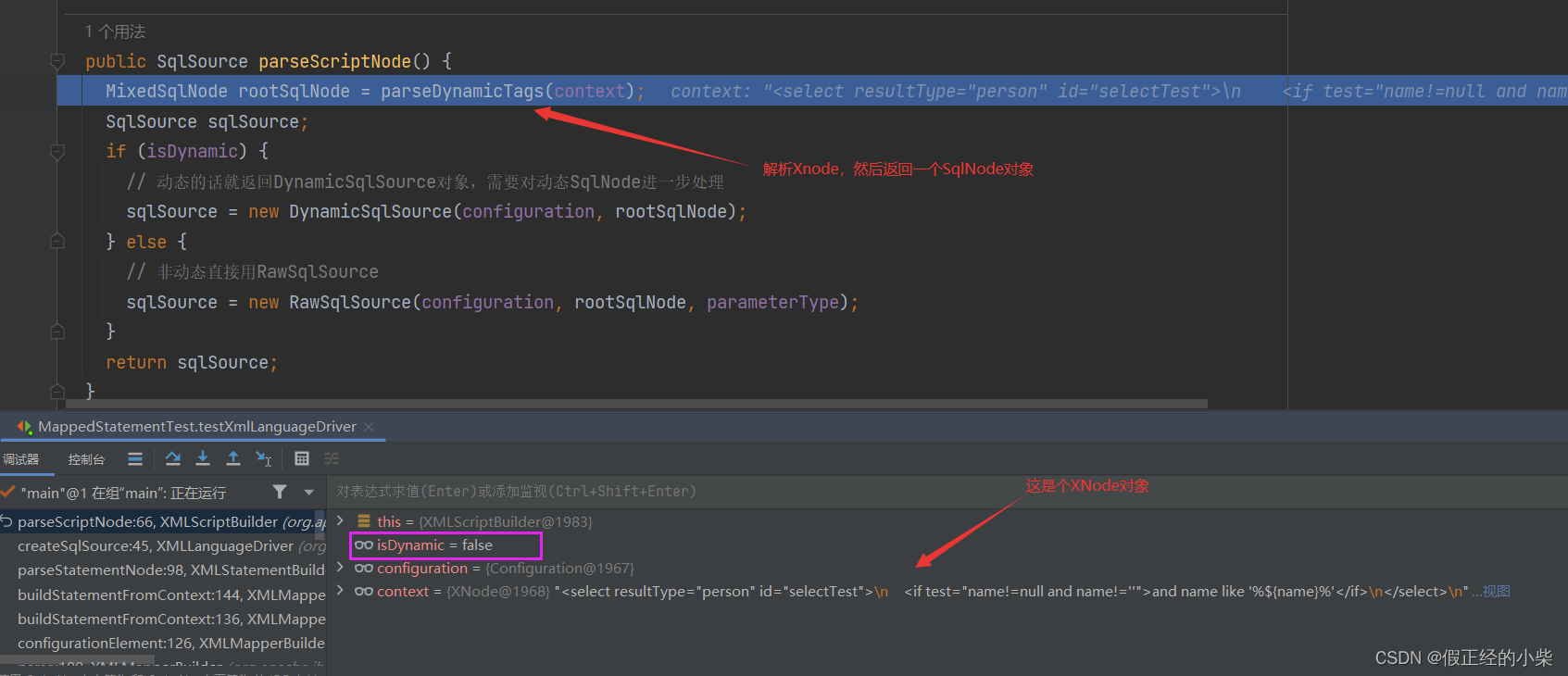Screen dimensions: 1568x676
Task: Click RawSqlSource in the else branch
Action: coord(350,303)
